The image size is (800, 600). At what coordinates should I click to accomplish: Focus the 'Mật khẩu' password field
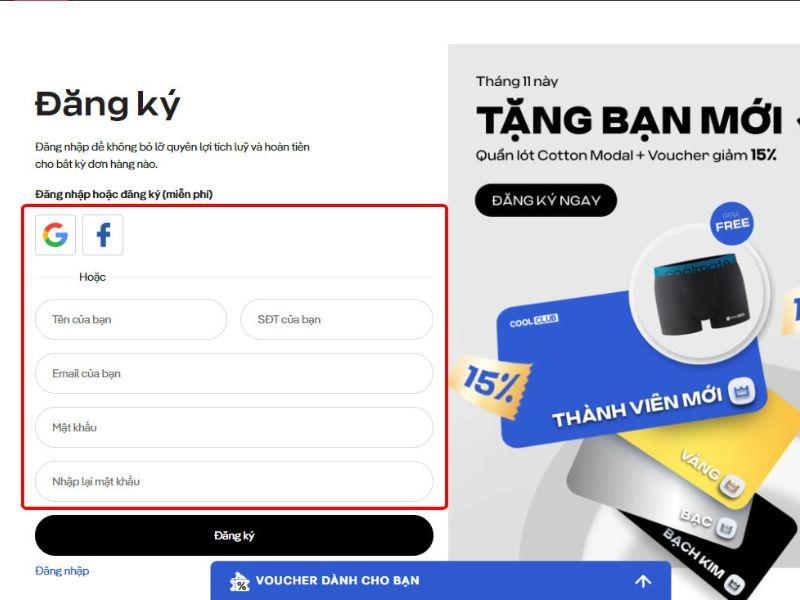coord(234,428)
